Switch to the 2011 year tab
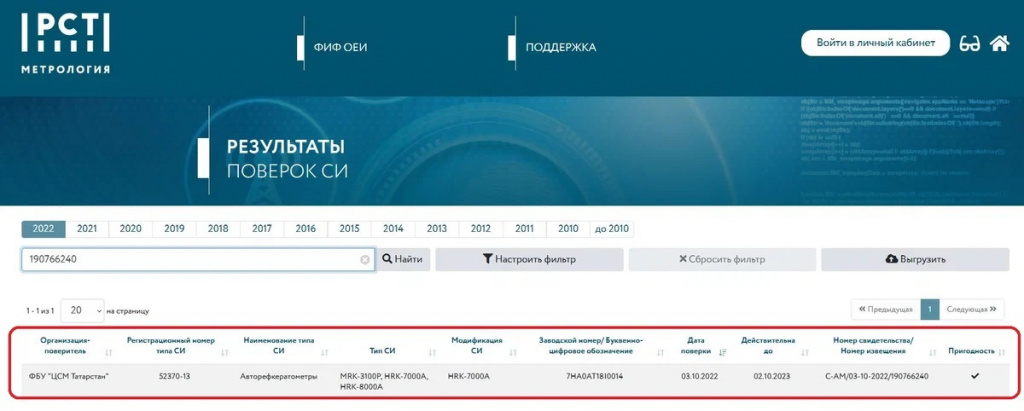 pyautogui.click(x=524, y=229)
